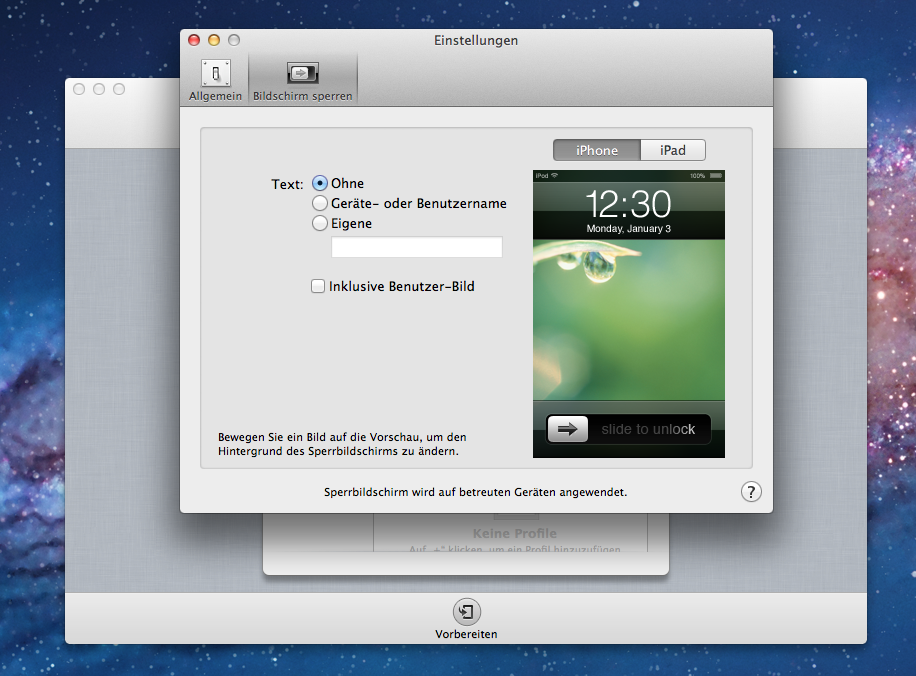Click the Einstellungen window title
Screen dimensions: 916x676
pos(476,40)
